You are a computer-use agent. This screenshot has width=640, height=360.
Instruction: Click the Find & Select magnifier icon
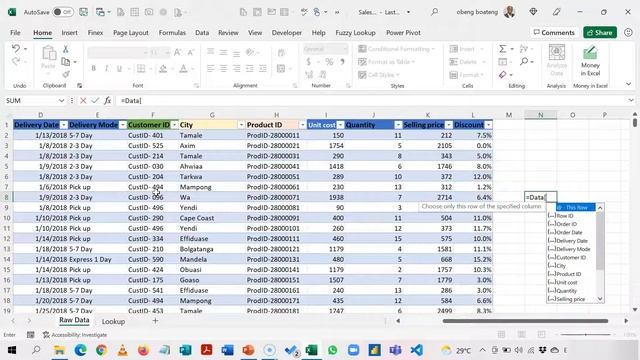click(524, 62)
